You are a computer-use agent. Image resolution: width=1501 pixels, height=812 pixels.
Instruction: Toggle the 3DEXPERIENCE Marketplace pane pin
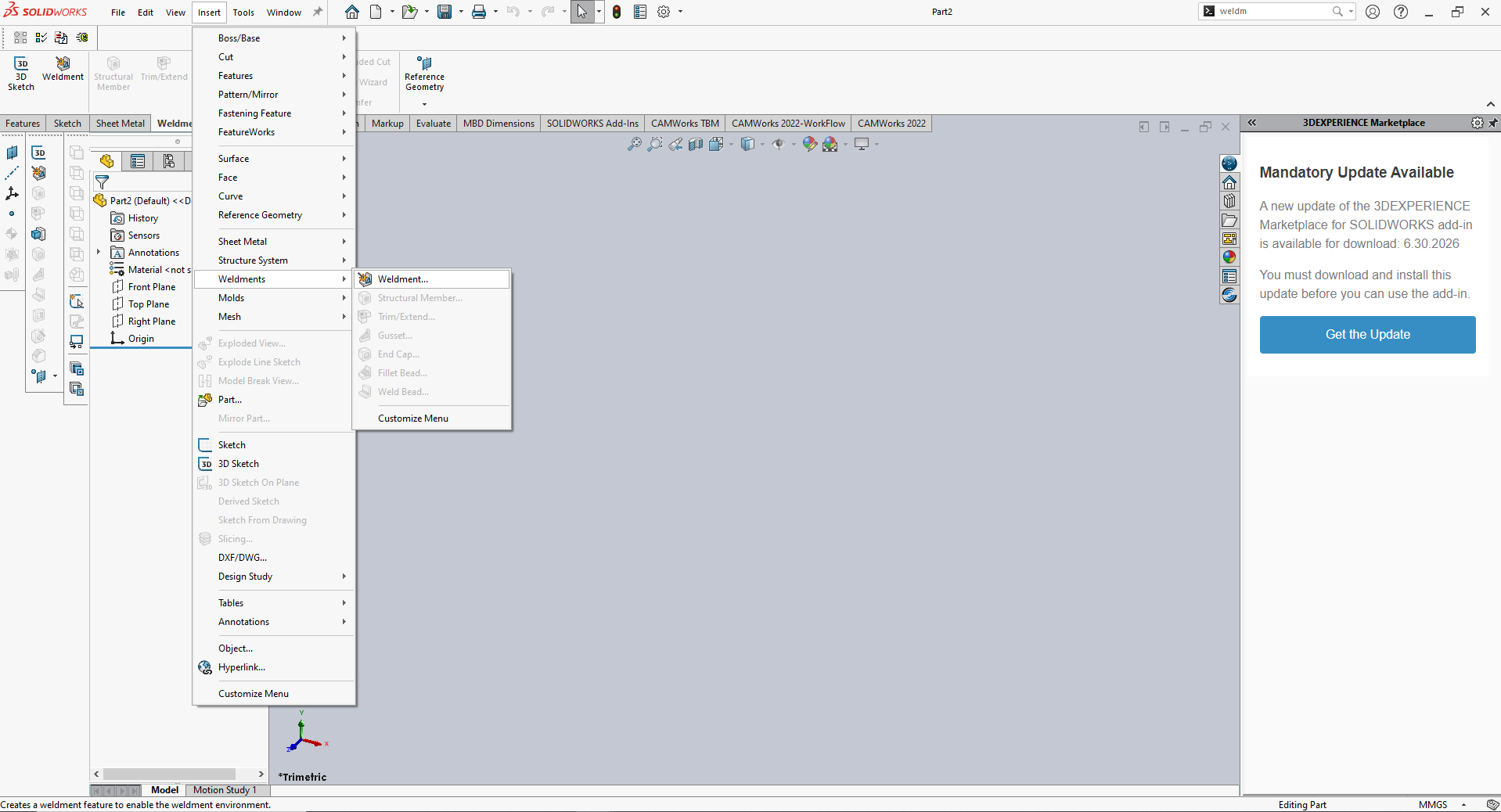tap(1492, 123)
